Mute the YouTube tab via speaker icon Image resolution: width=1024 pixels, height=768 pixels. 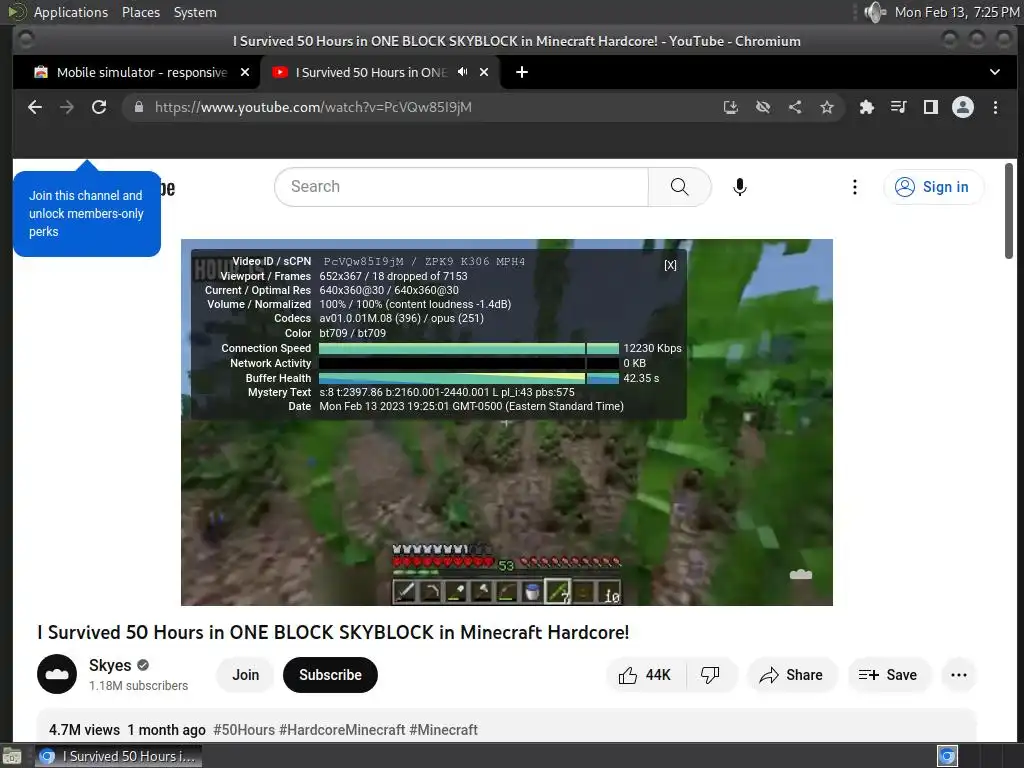462,72
